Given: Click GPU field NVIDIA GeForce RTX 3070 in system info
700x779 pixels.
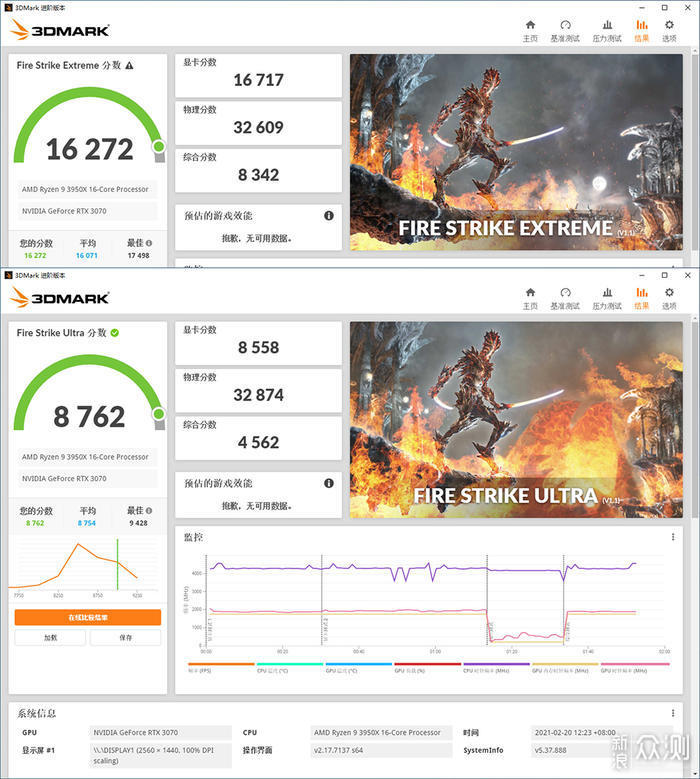Looking at the screenshot, I should tap(160, 732).
